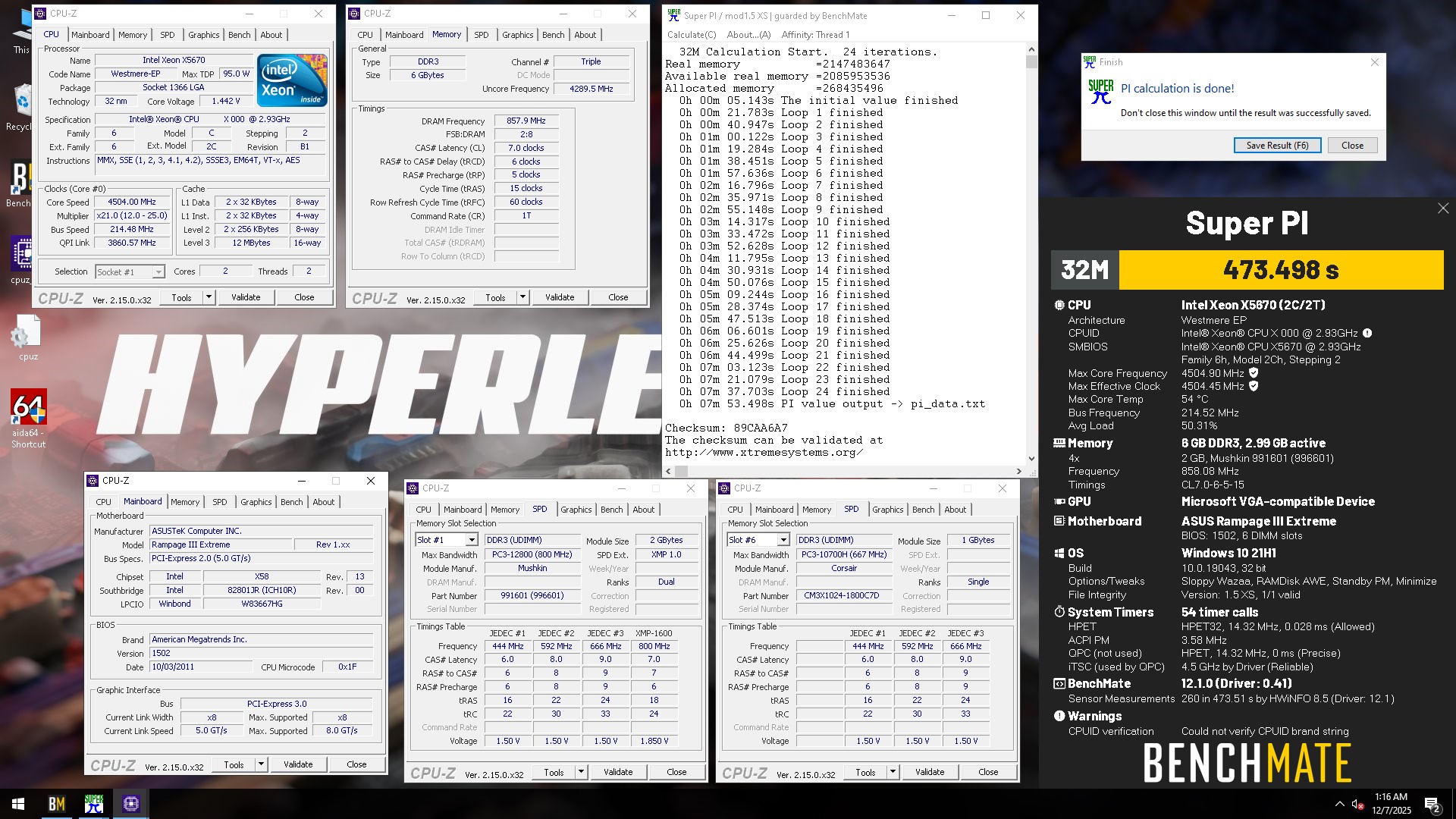Select the cpuz settings file desktop icon
This screenshot has width=1456, height=819.
pyautogui.click(x=28, y=339)
